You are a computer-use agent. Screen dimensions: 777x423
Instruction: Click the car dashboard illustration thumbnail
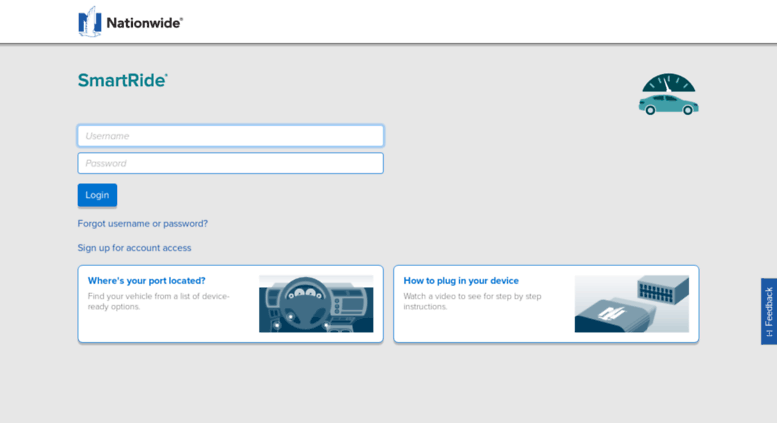(316, 304)
